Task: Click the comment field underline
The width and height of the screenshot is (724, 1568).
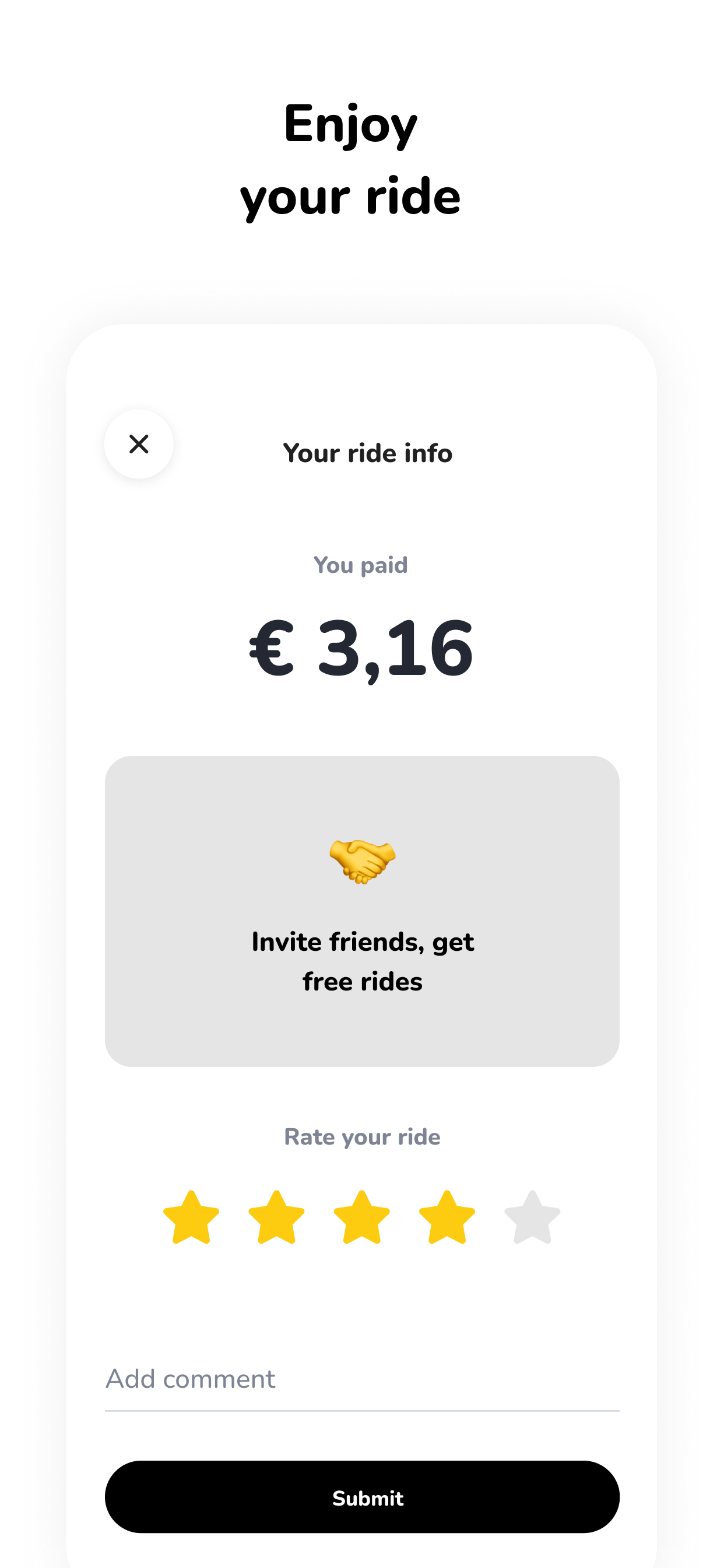Action: (362, 1410)
